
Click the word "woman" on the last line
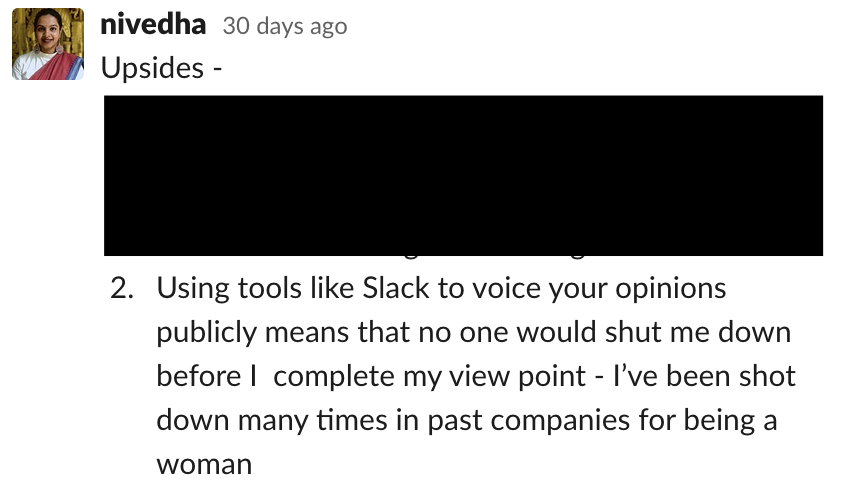pos(204,465)
